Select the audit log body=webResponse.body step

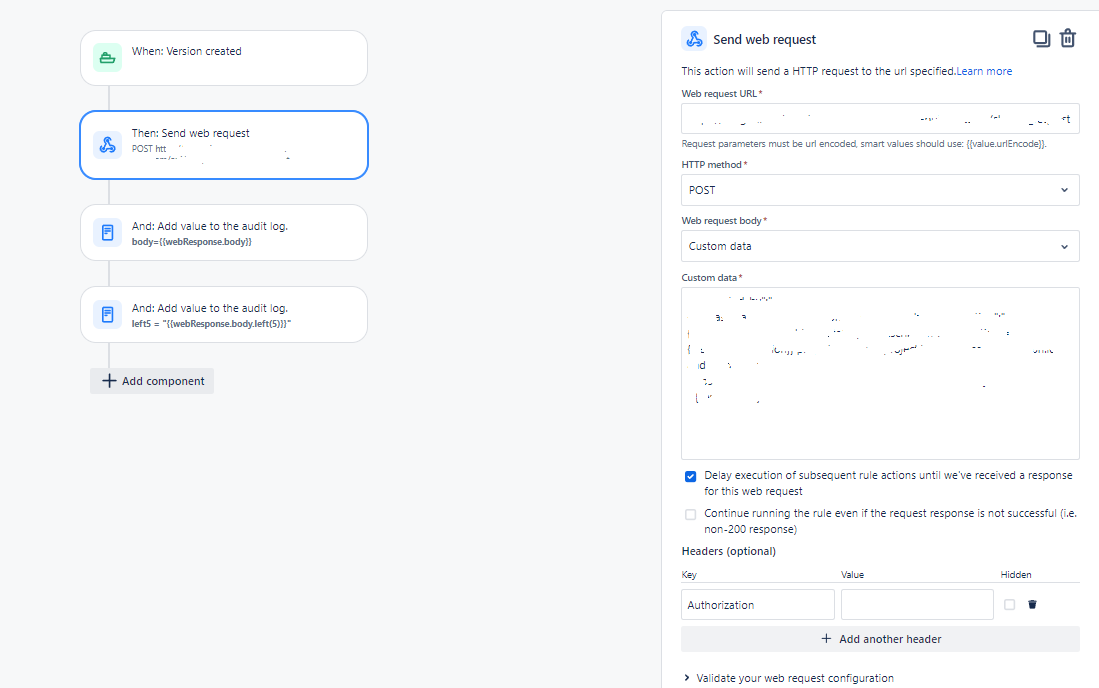pos(224,233)
